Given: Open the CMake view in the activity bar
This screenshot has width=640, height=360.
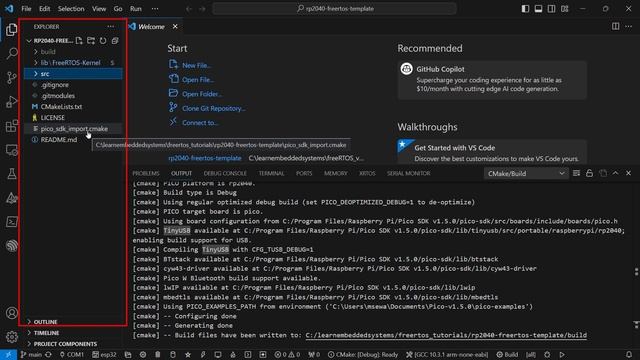Looking at the screenshot, I should pyautogui.click(x=11, y=198).
